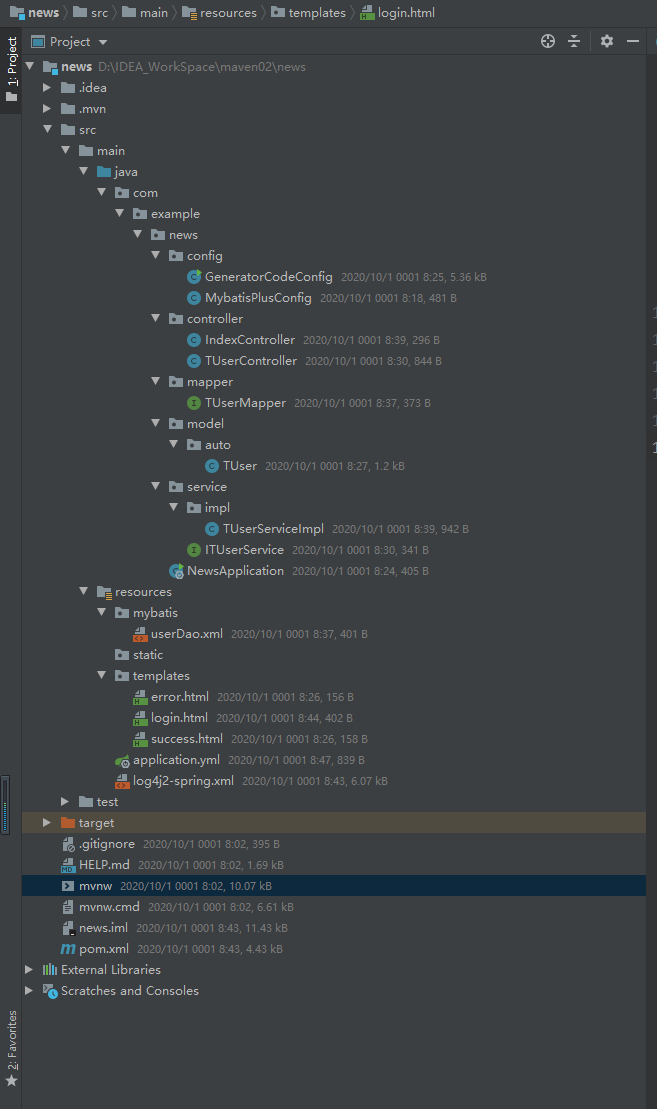Expand Scratches and Consoles node

(x=29, y=991)
